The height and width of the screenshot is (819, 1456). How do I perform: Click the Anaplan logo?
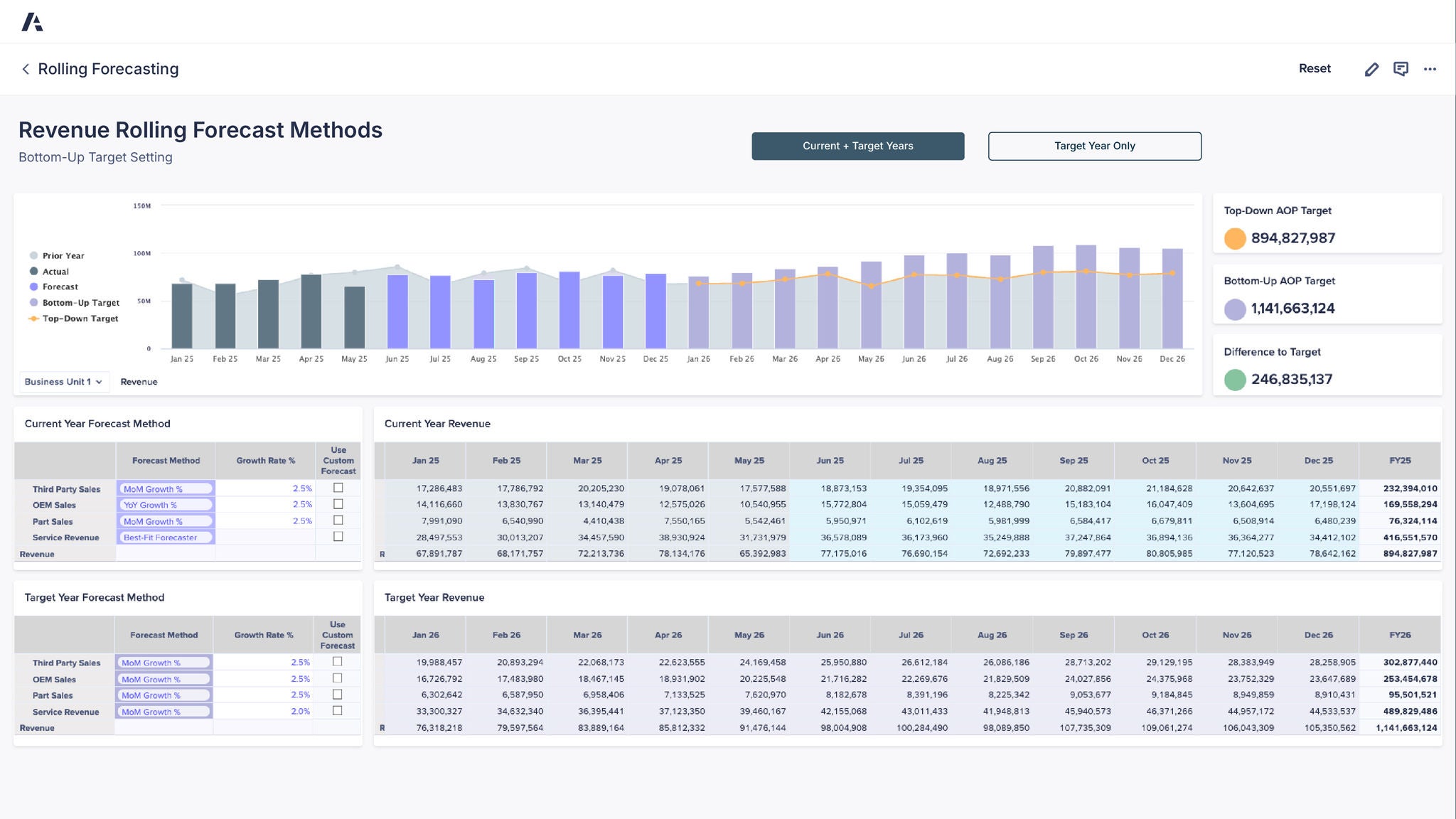(33, 21)
